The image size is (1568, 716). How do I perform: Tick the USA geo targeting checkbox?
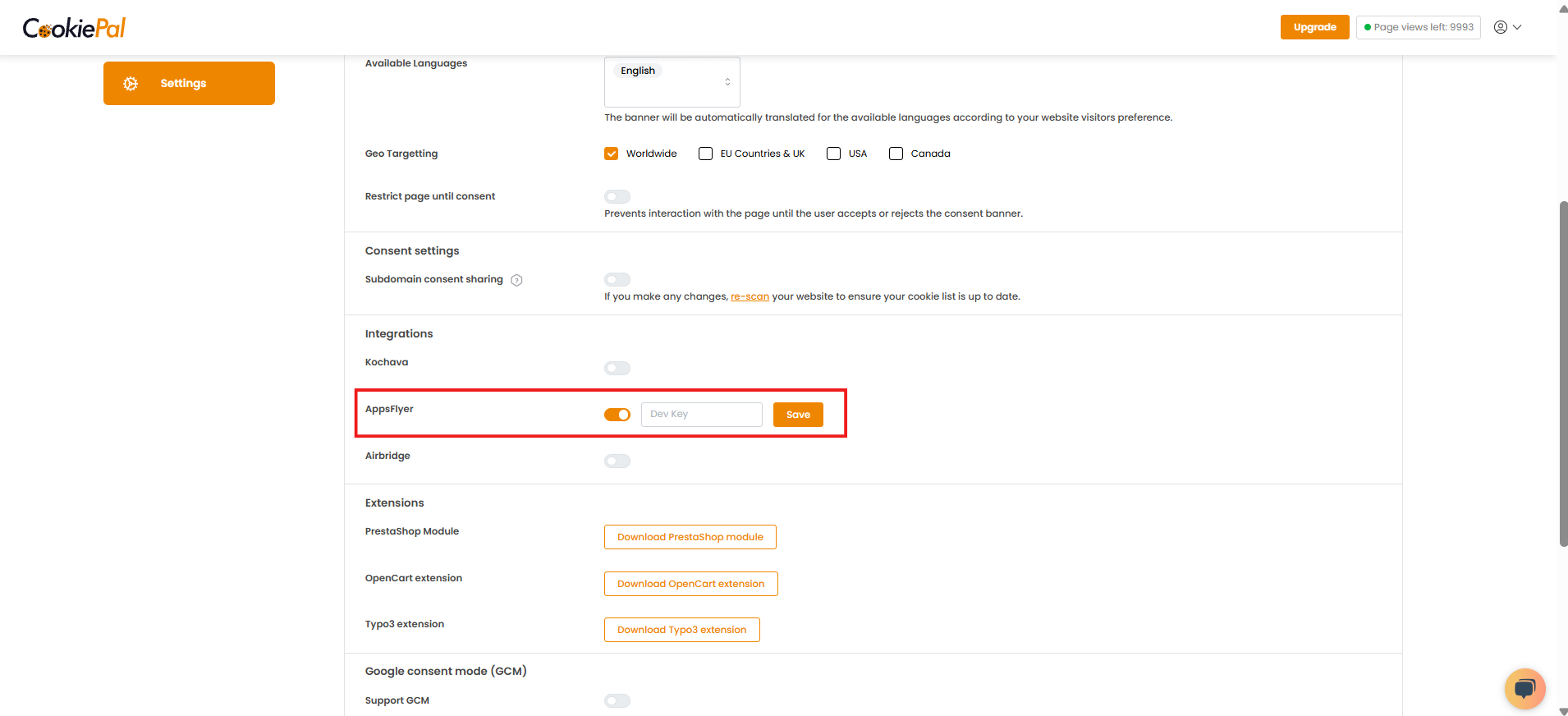coord(833,154)
